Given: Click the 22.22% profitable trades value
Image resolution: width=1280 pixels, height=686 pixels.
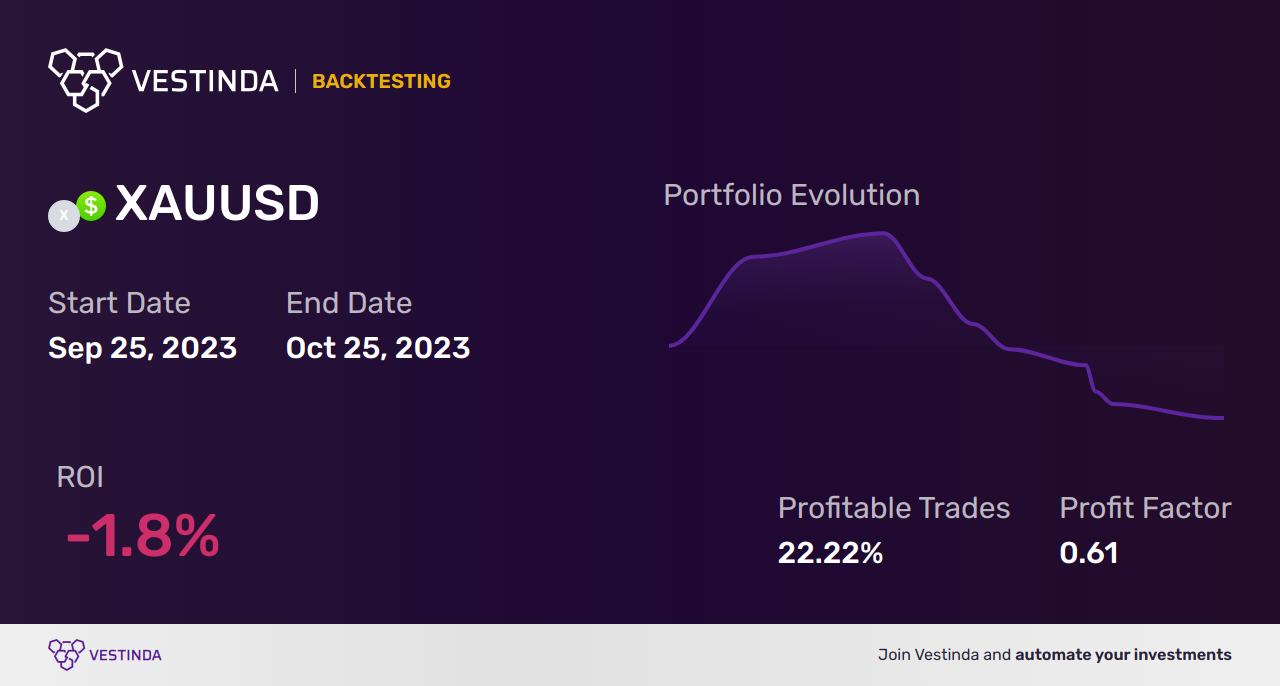Looking at the screenshot, I should pos(830,553).
